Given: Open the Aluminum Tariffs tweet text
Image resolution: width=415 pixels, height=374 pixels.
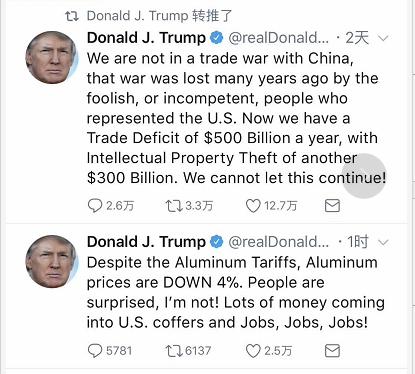Looking at the screenshot, I should coord(236,292).
